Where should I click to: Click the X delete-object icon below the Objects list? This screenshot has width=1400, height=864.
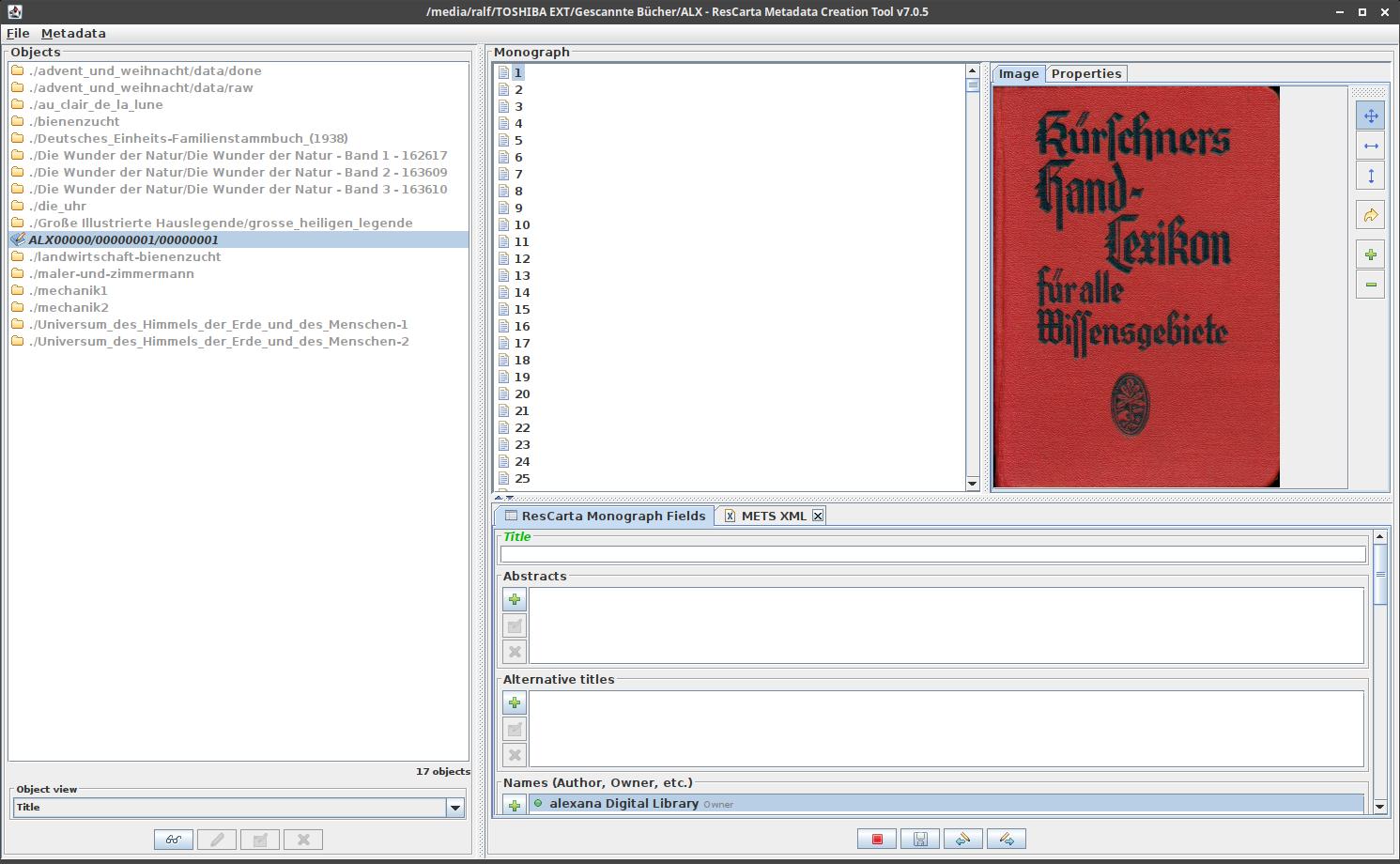click(x=303, y=840)
